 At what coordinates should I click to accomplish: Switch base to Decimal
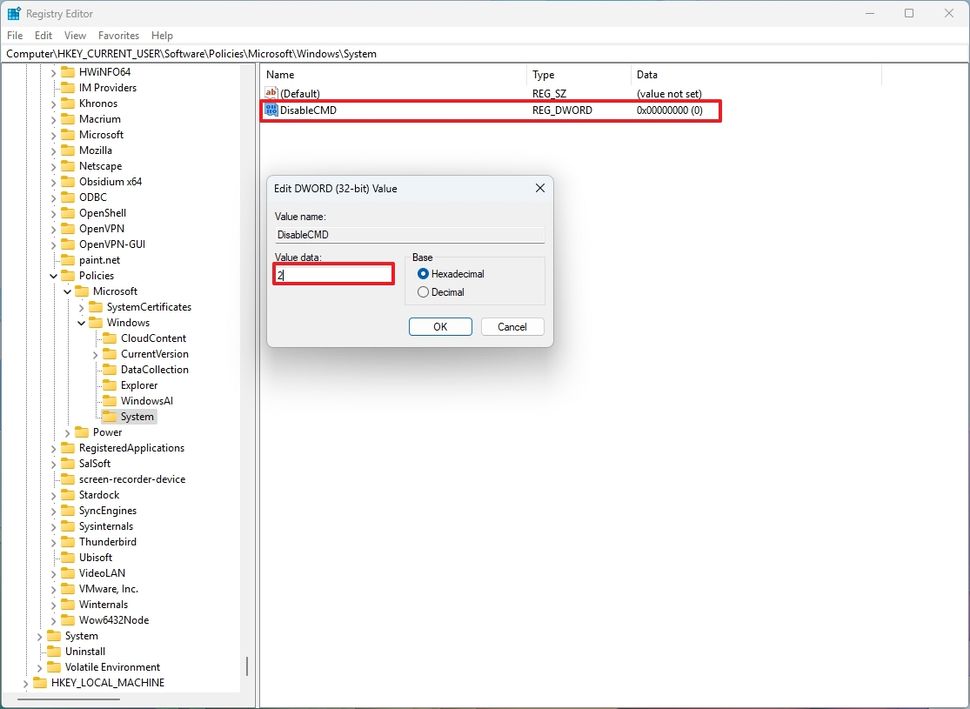423,291
